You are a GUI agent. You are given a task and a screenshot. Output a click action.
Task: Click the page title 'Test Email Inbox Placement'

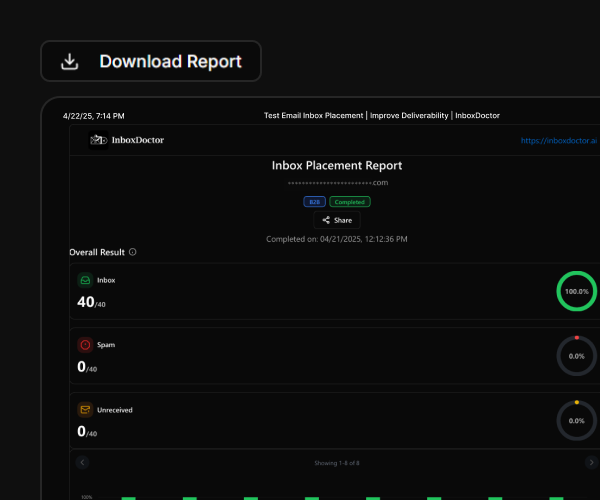[313, 116]
